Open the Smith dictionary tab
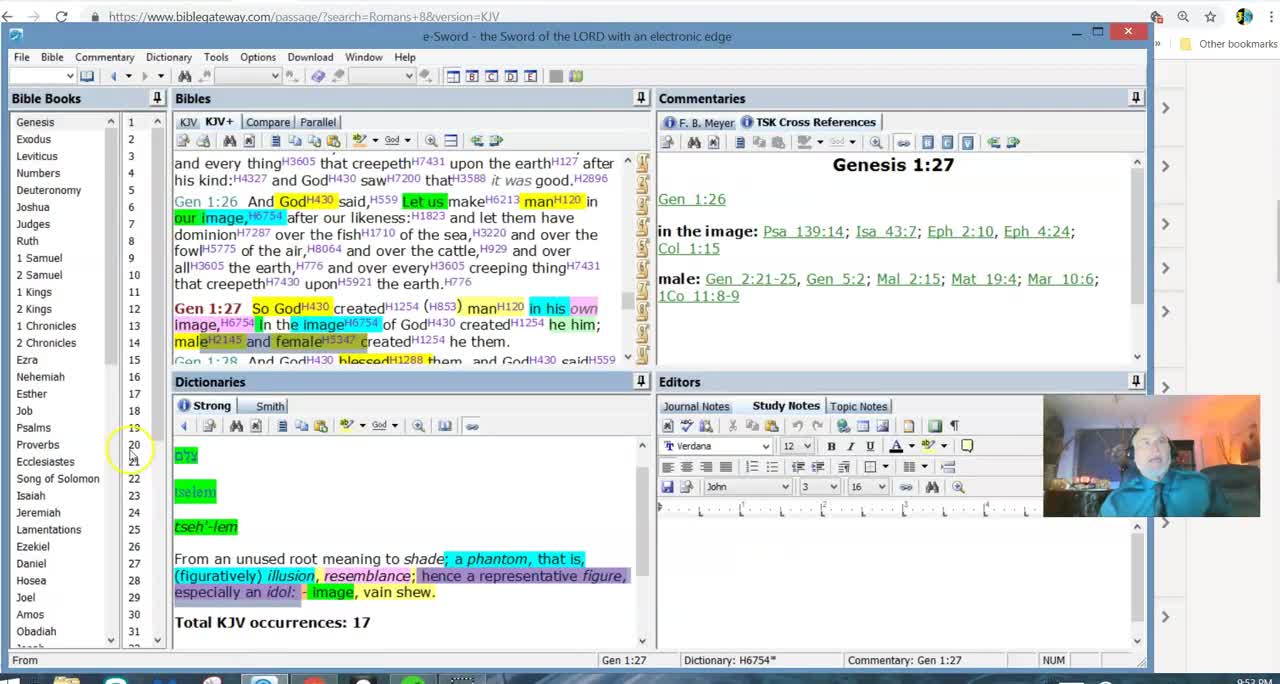 click(270, 406)
